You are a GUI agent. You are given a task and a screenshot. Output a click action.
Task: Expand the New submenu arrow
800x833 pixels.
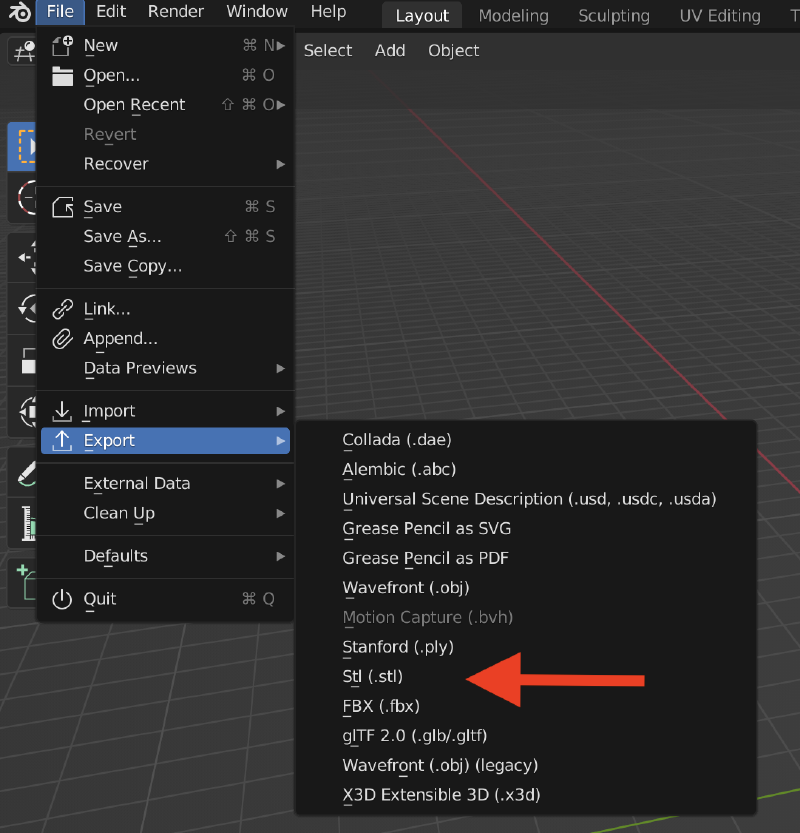coord(281,46)
